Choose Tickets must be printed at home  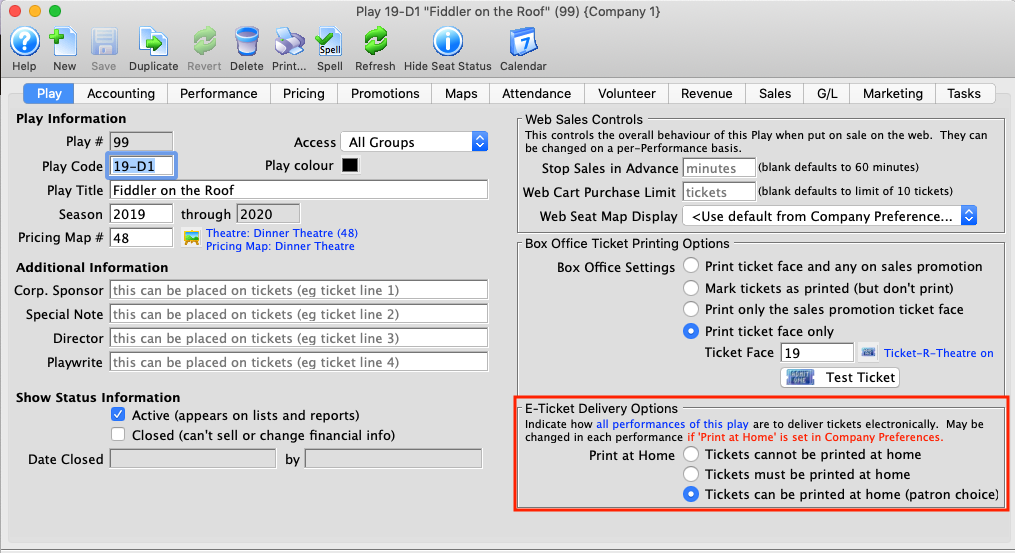pos(691,474)
